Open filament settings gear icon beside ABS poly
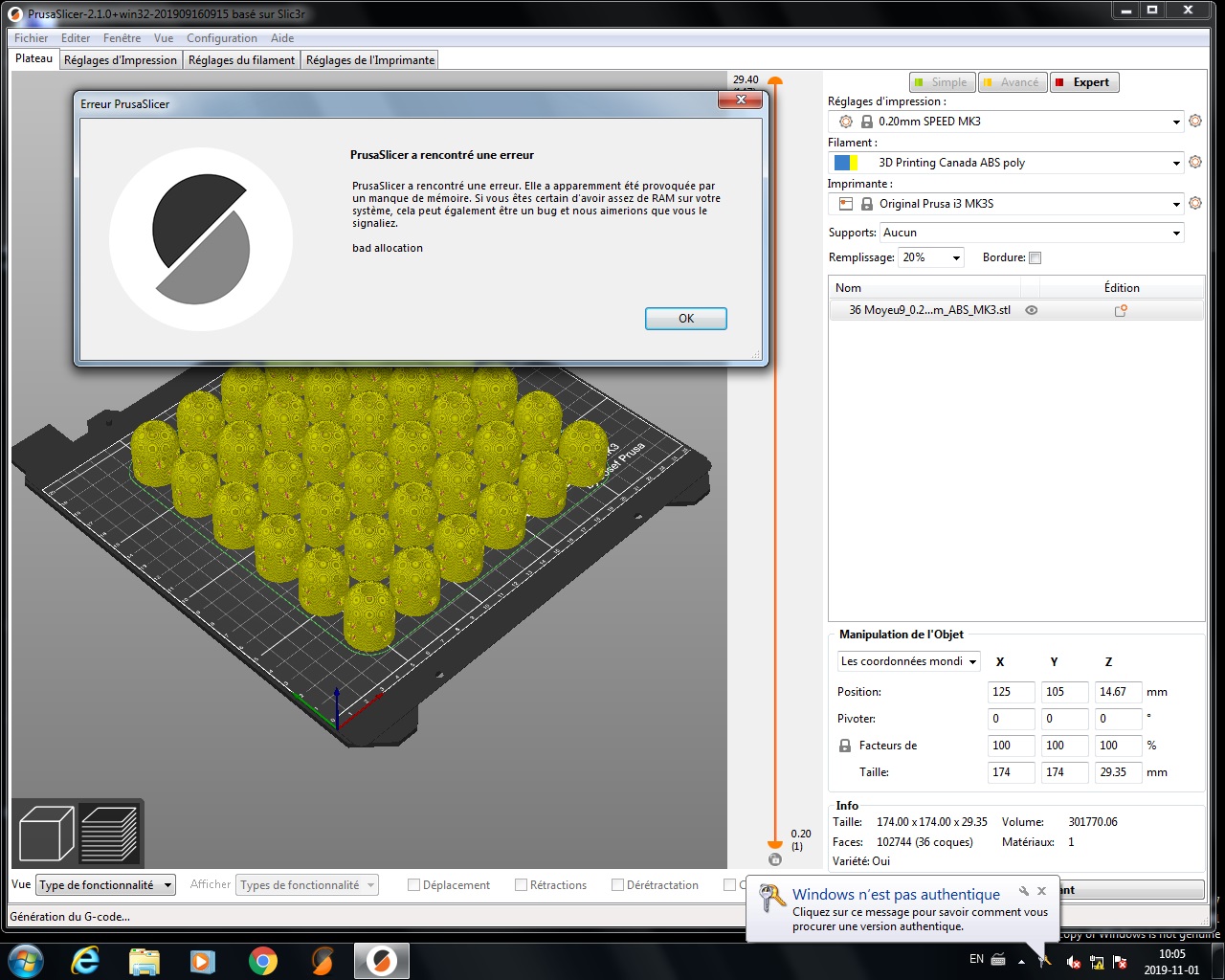The height and width of the screenshot is (980, 1225). click(1195, 162)
